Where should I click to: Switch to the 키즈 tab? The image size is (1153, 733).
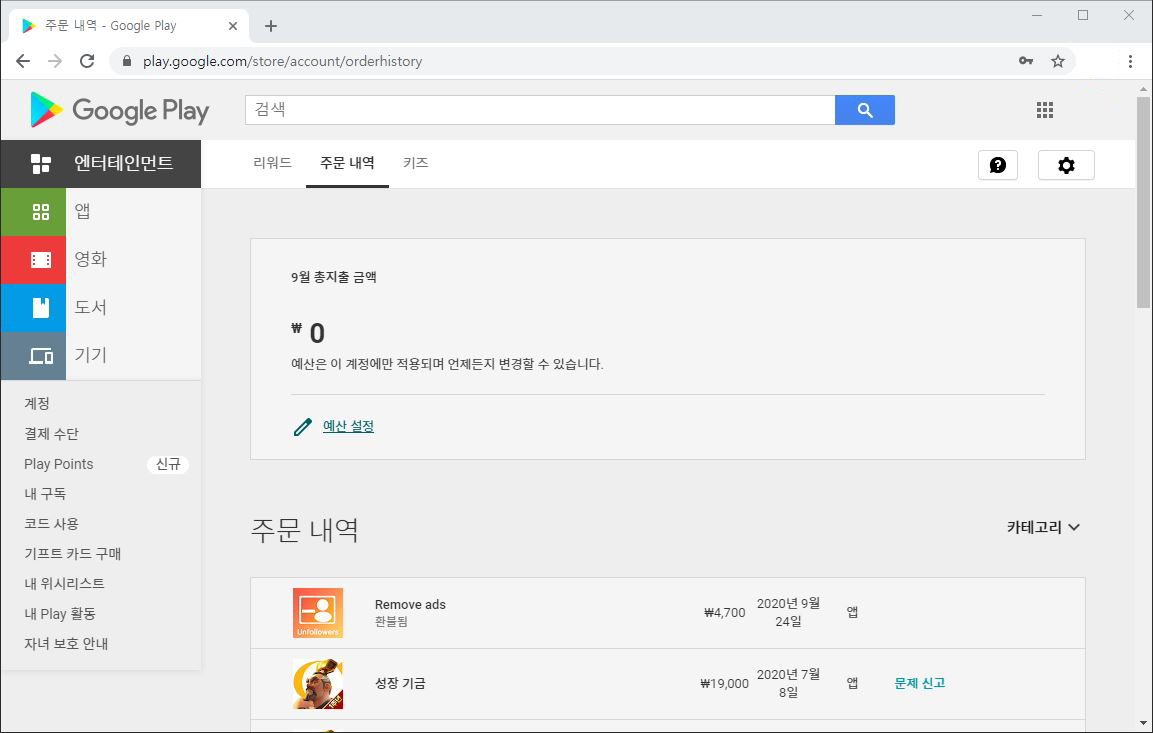(415, 163)
